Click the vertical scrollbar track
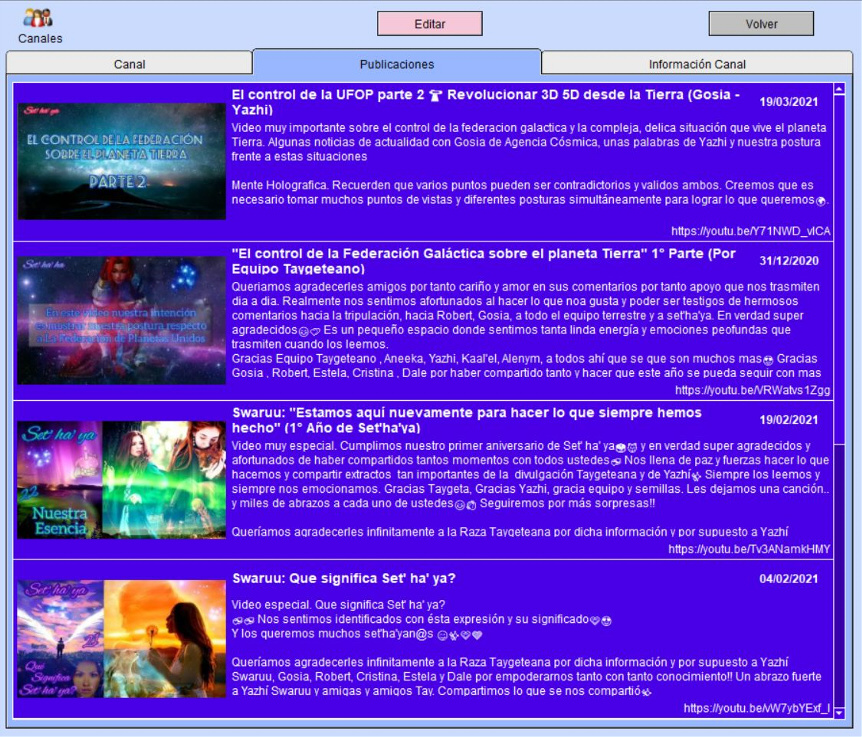The image size is (862, 737). point(839,400)
